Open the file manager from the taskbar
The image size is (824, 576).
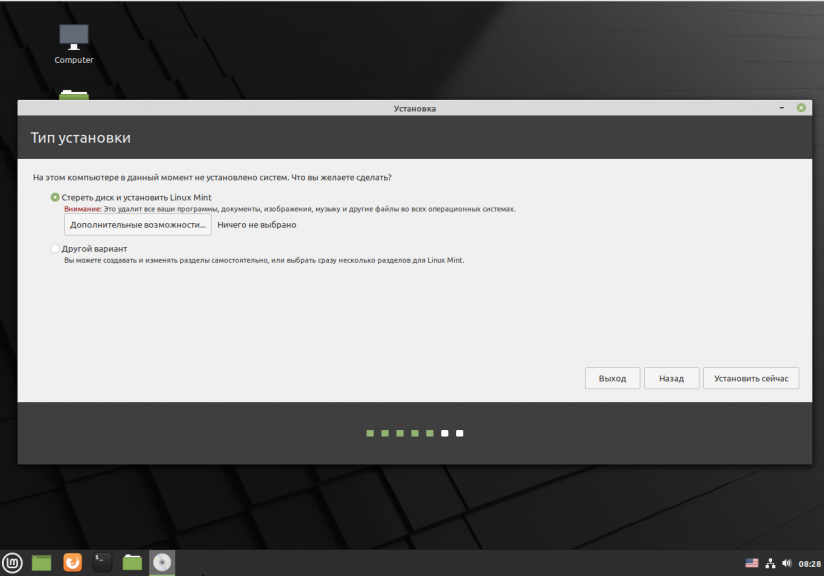pos(132,563)
